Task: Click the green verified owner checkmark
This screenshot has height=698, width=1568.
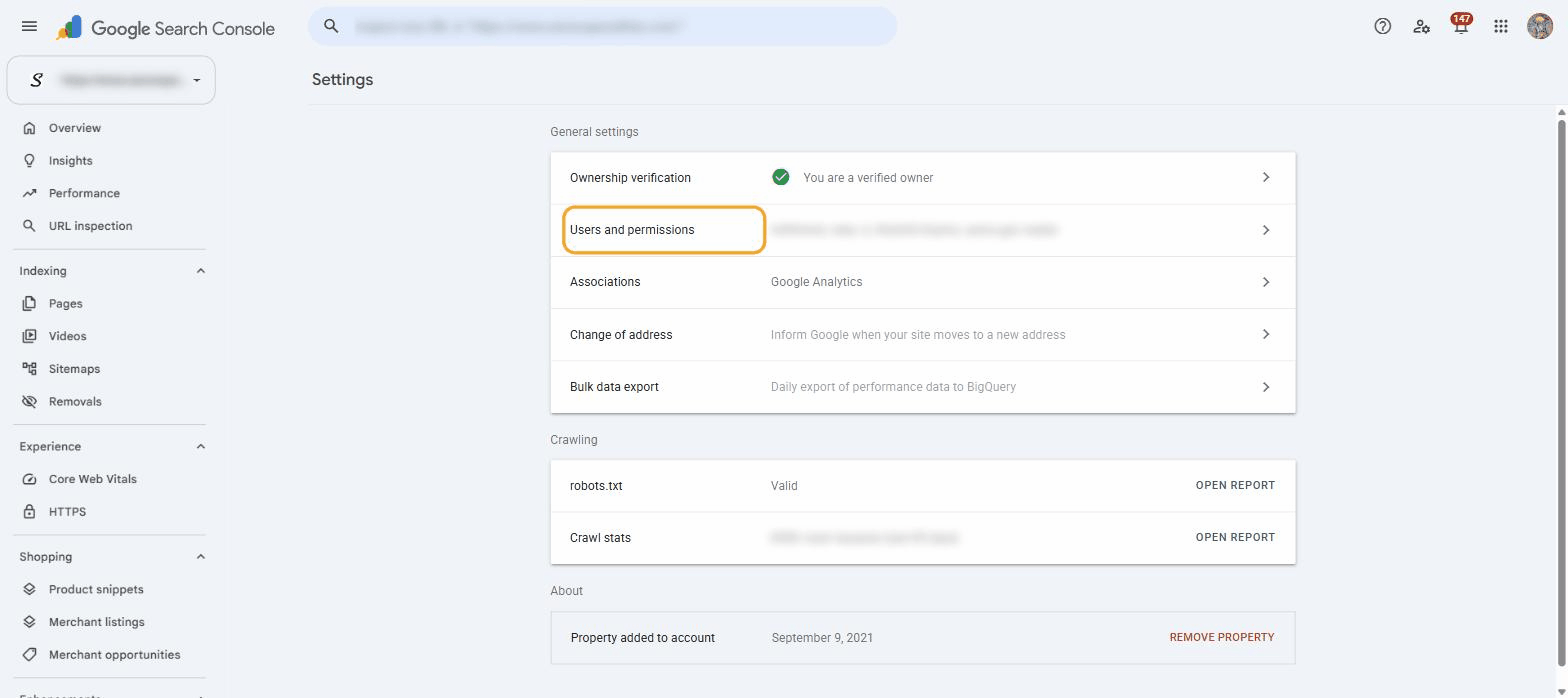Action: pos(781,177)
